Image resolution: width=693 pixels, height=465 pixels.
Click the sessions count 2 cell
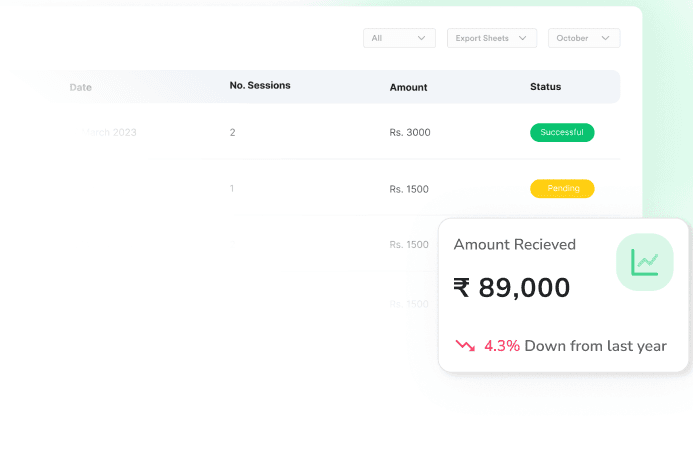[232, 132]
